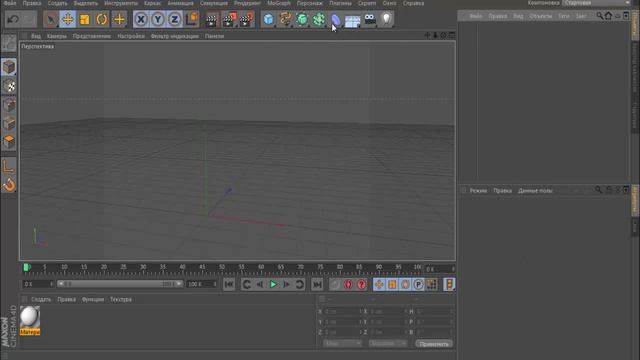Screen dimensions: 640x360
Task: Open Режим menu in Attribute Manager
Action: tap(478, 191)
